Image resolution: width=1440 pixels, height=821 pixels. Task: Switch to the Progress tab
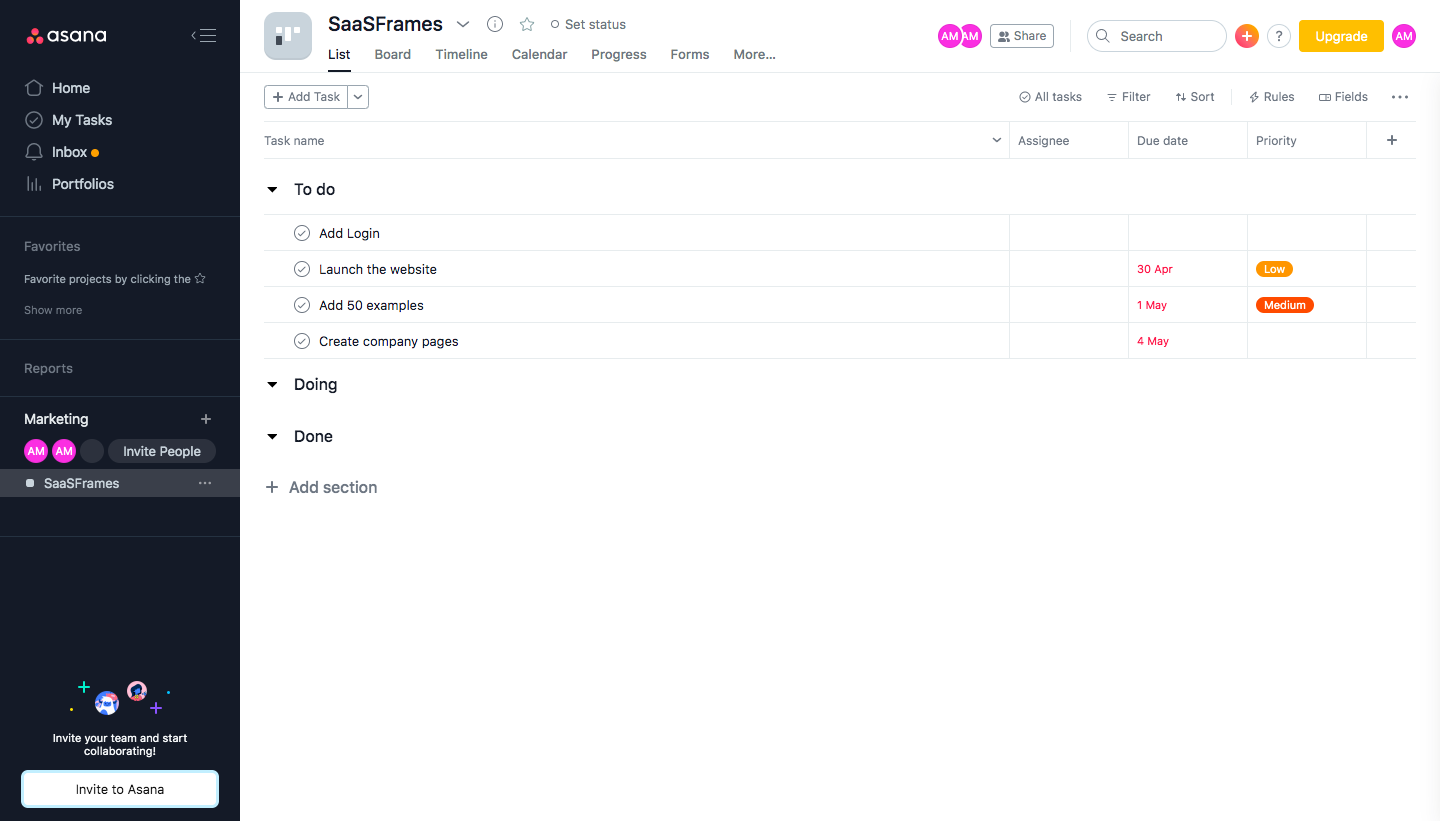619,54
